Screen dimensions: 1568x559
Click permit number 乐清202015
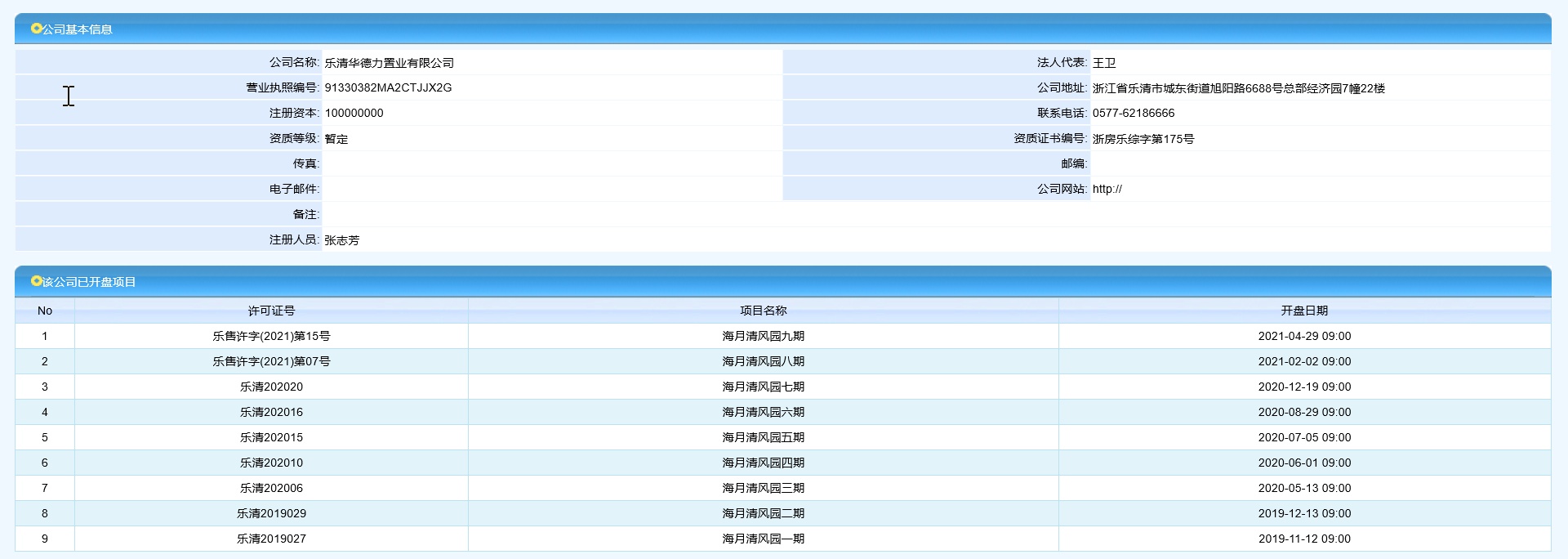point(271,437)
